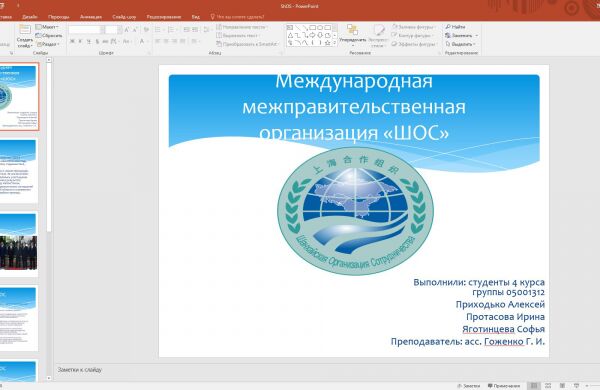
Task: Justify the text alignment
Action: click(183, 41)
